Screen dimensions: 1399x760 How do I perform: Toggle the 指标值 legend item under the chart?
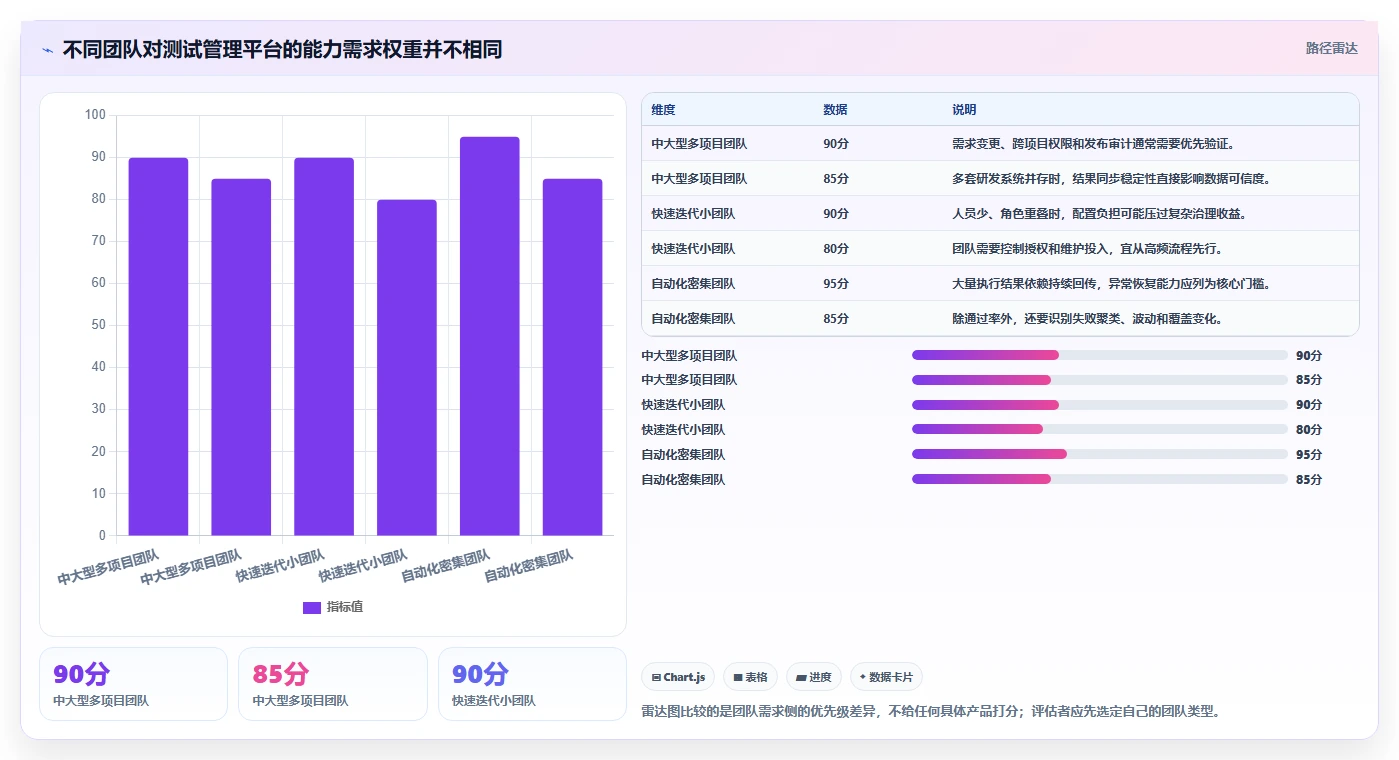(x=333, y=607)
